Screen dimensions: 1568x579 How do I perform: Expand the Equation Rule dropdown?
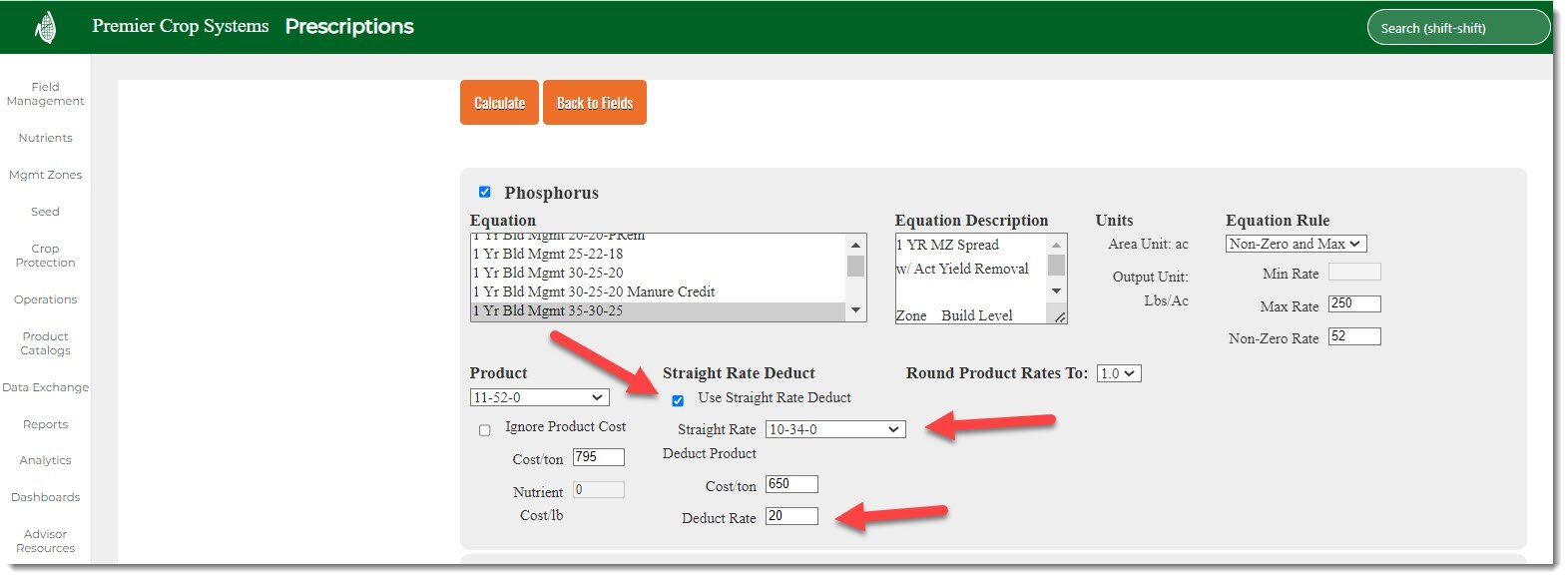click(1296, 244)
